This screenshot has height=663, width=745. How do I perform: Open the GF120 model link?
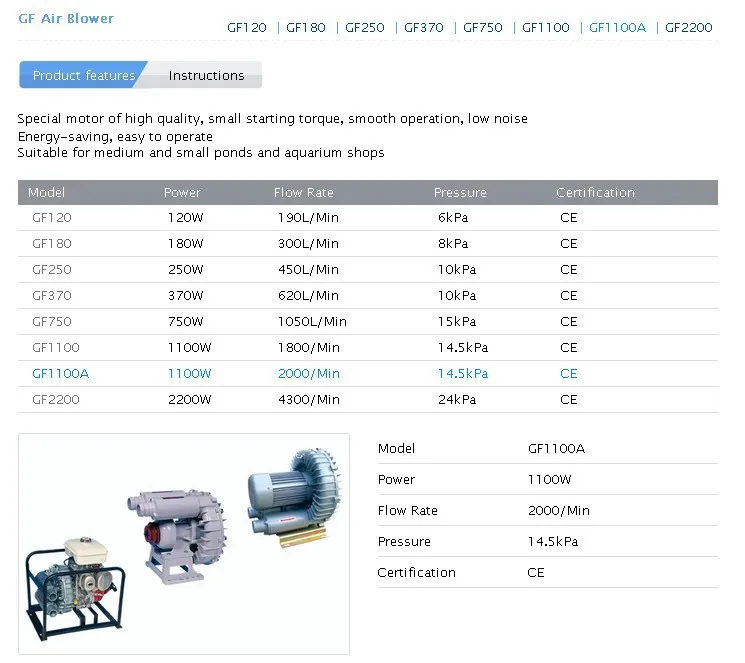pos(247,28)
